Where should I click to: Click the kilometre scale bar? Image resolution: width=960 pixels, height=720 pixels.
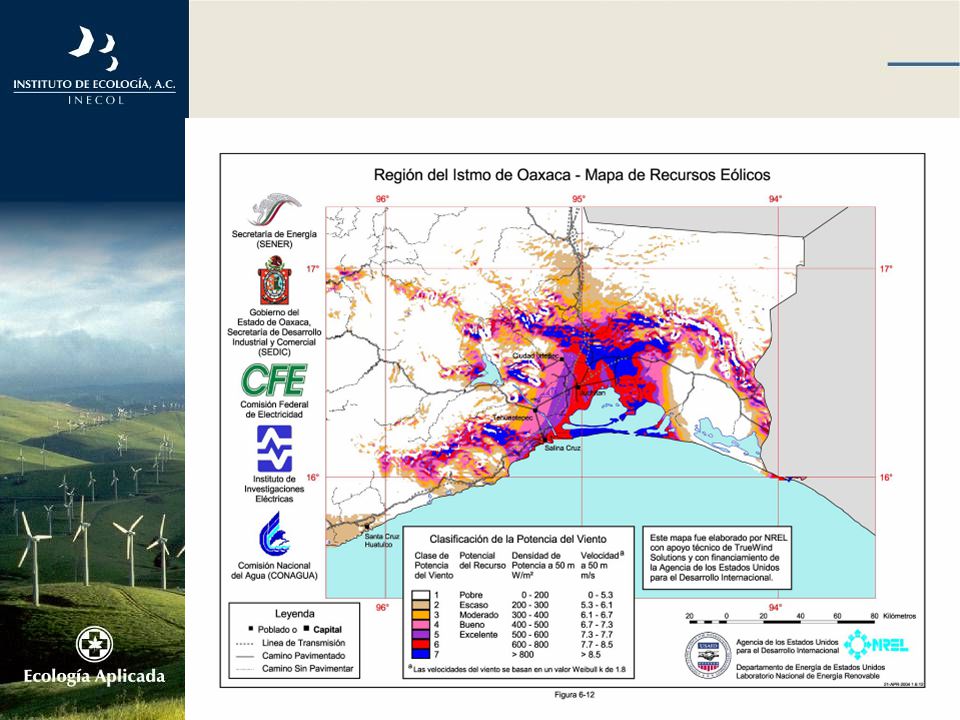[783, 622]
